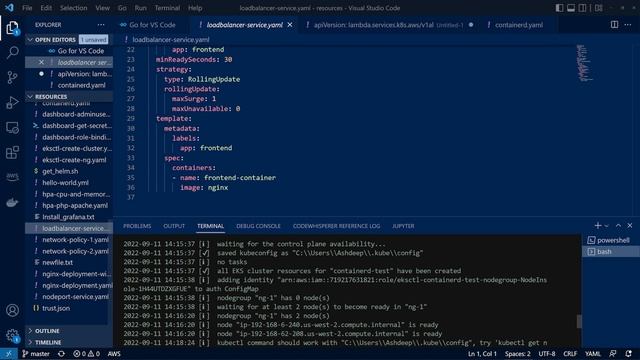The image size is (640, 360).
Task: Toggle secondary side bar layout
Action: [x=582, y=8]
